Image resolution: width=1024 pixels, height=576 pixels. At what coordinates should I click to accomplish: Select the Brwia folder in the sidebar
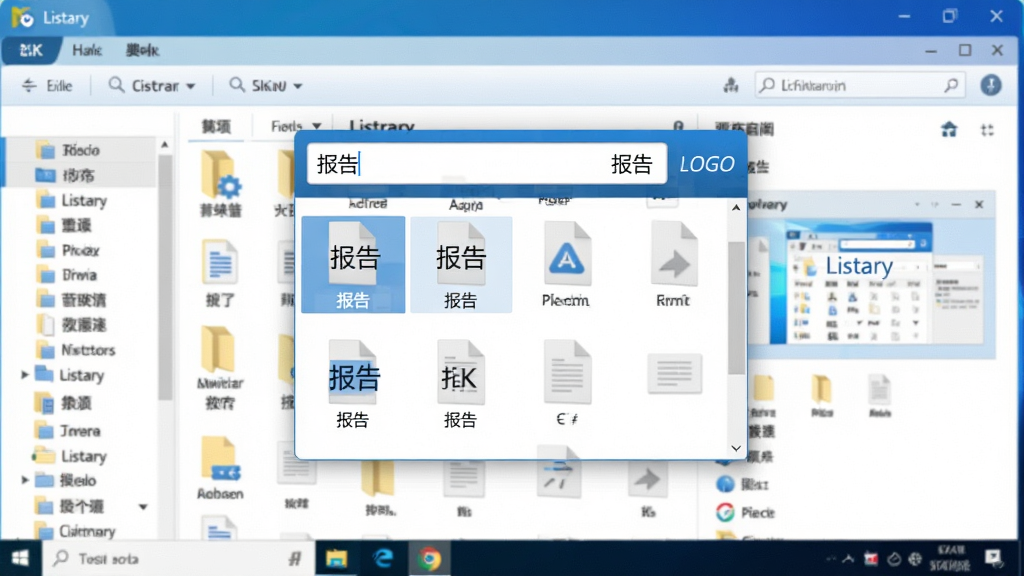coord(67,275)
